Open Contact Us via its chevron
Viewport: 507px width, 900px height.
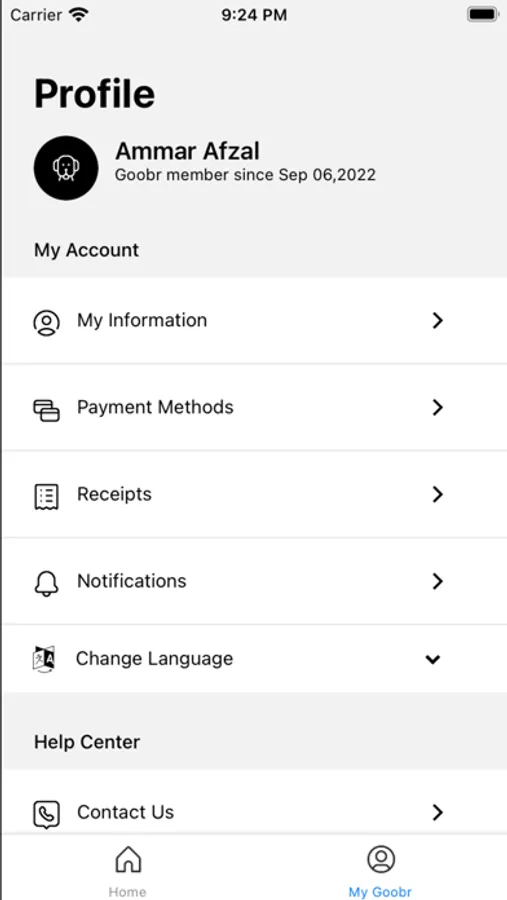(x=438, y=812)
